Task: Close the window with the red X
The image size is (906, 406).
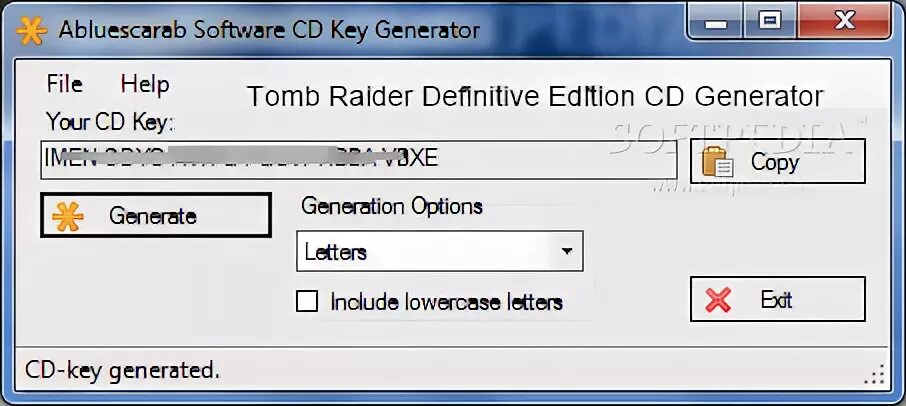Action: tap(844, 23)
